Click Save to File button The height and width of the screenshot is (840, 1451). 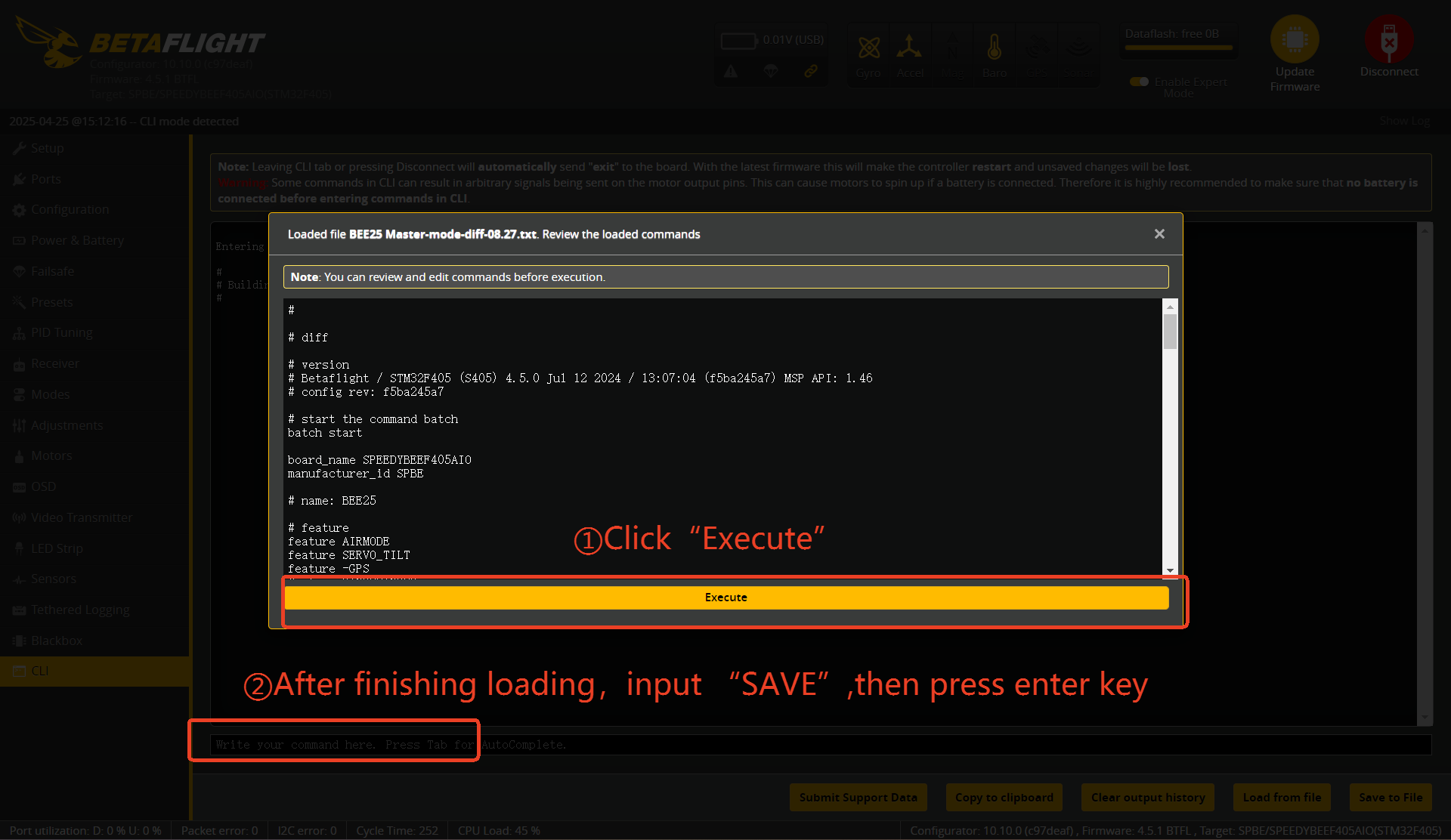1391,798
